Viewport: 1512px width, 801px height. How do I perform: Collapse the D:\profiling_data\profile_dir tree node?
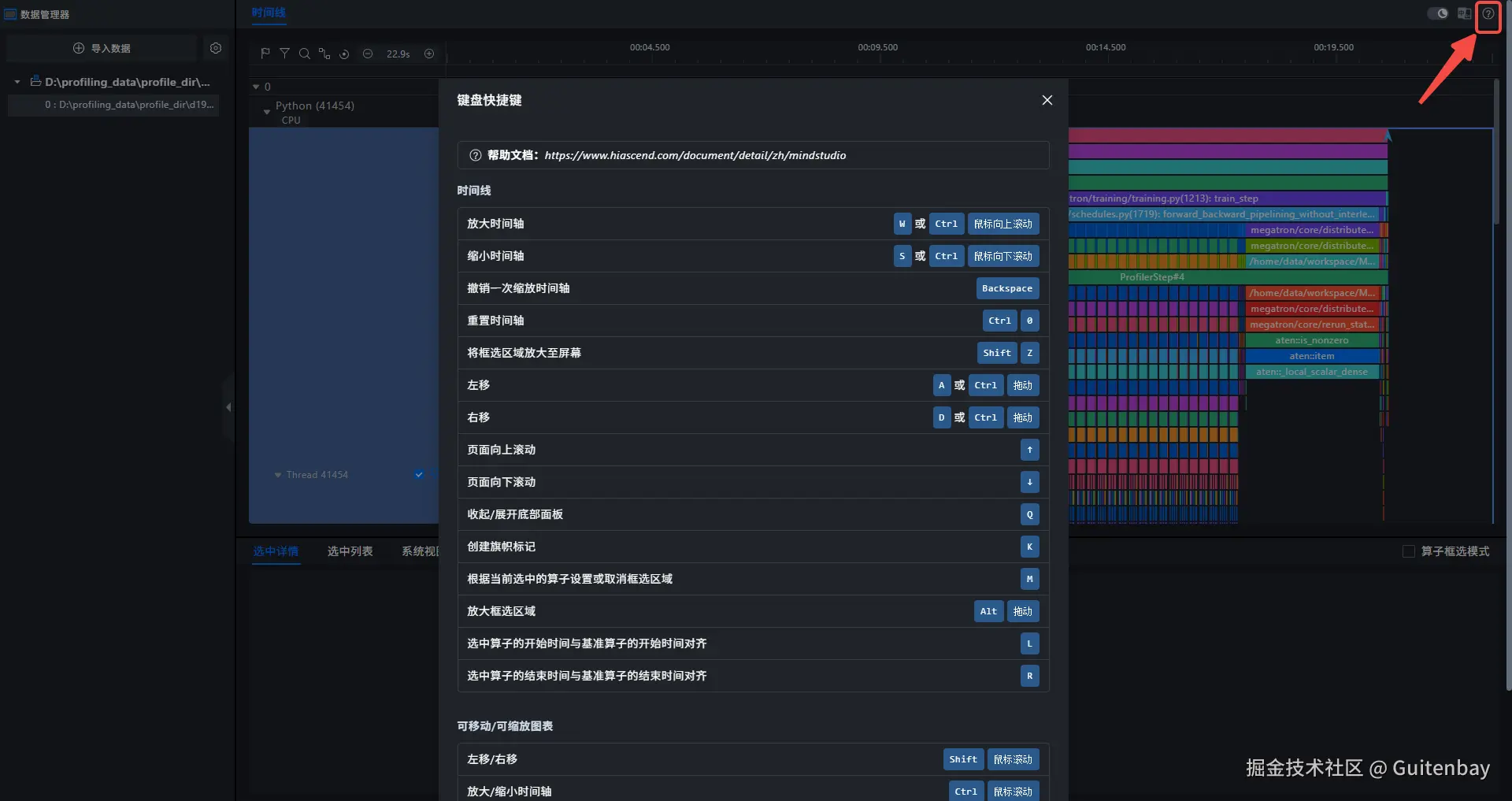click(x=17, y=82)
